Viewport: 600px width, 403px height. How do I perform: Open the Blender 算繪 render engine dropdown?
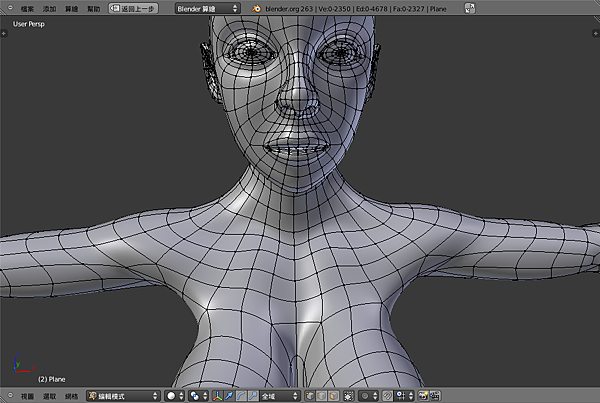[207, 7]
